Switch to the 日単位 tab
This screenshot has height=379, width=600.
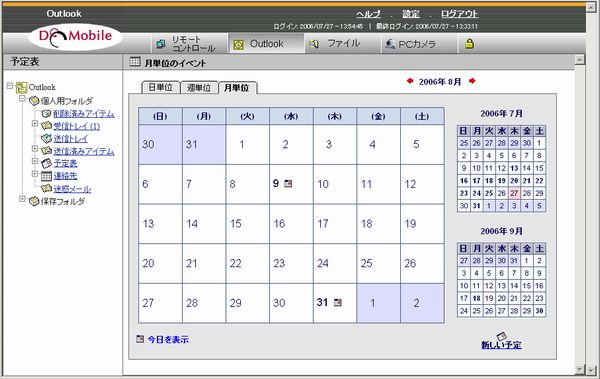[x=161, y=87]
